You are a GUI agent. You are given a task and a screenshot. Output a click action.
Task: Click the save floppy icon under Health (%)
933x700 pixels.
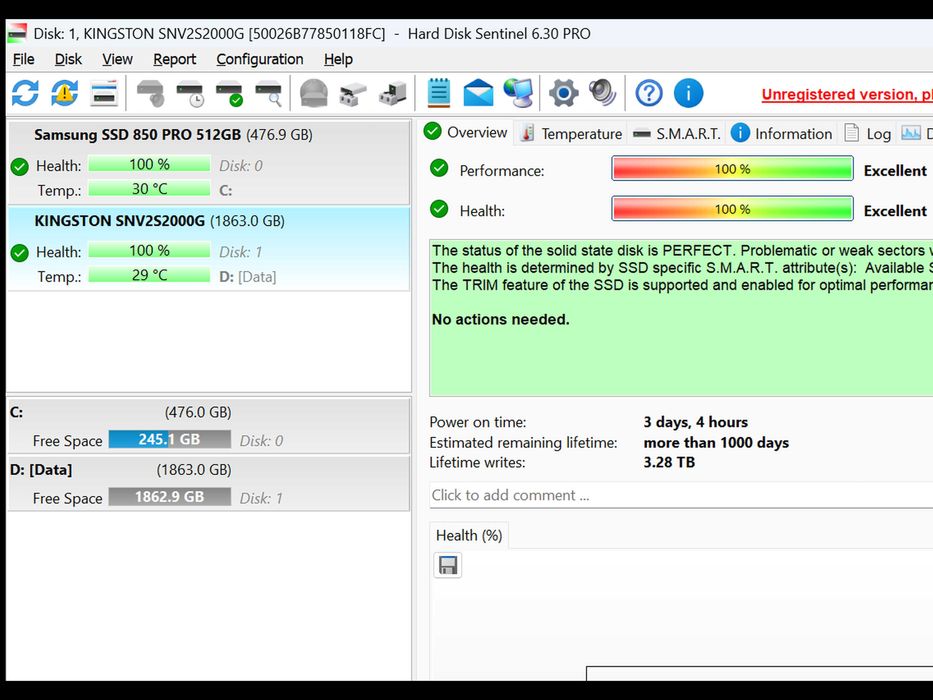pos(447,565)
